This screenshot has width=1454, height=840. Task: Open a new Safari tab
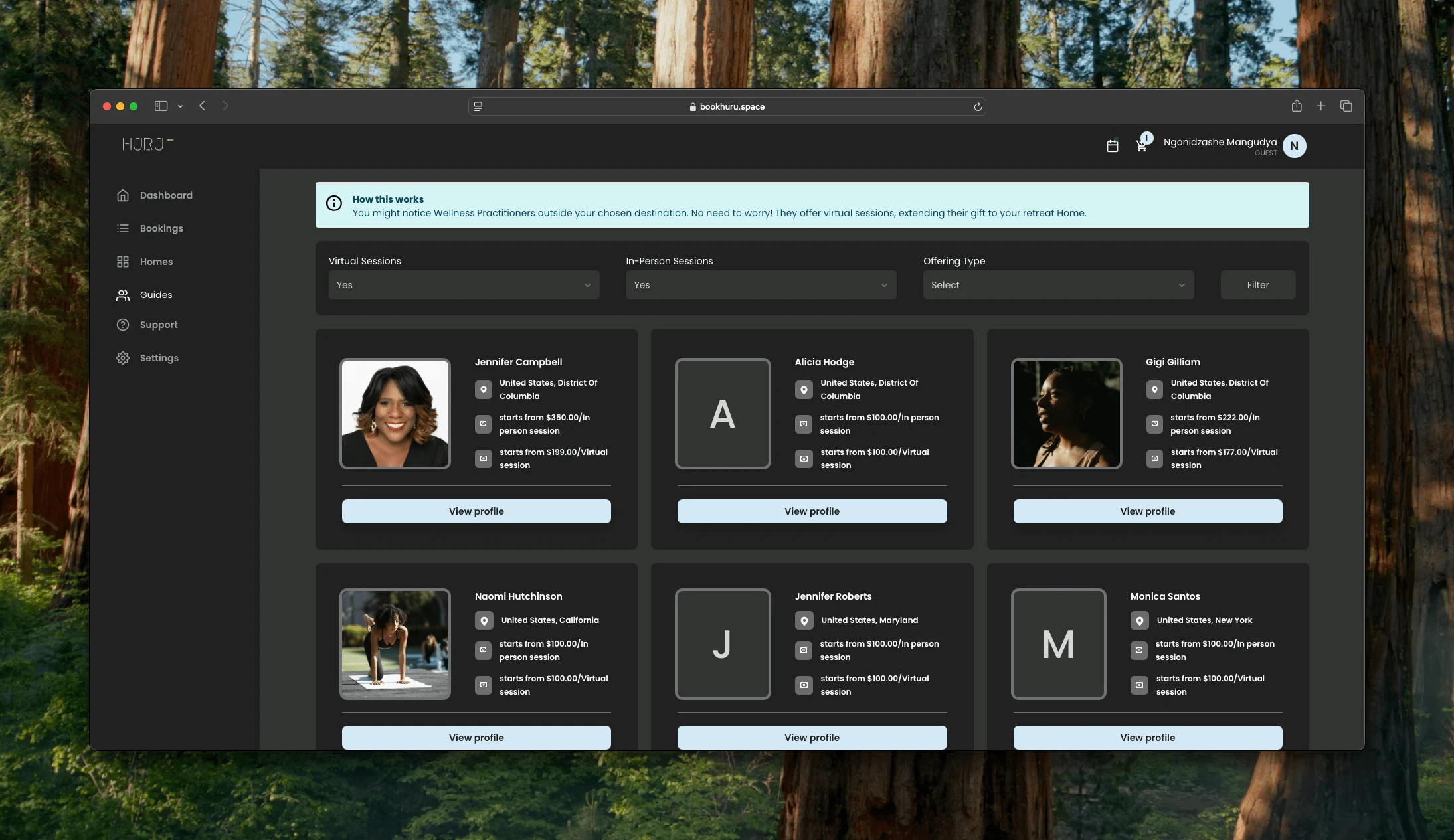[x=1321, y=106]
